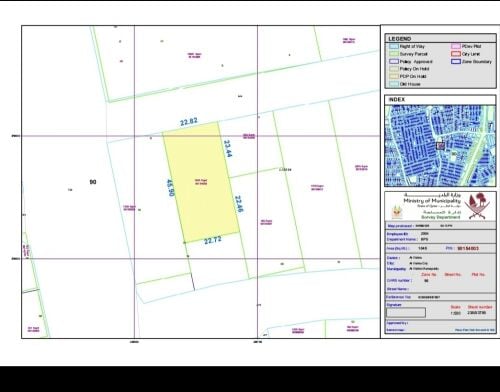Viewport: 500px width, 392px height.
Task: Click the Policy On Hold legend swatch
Action: pyautogui.click(x=394, y=69)
